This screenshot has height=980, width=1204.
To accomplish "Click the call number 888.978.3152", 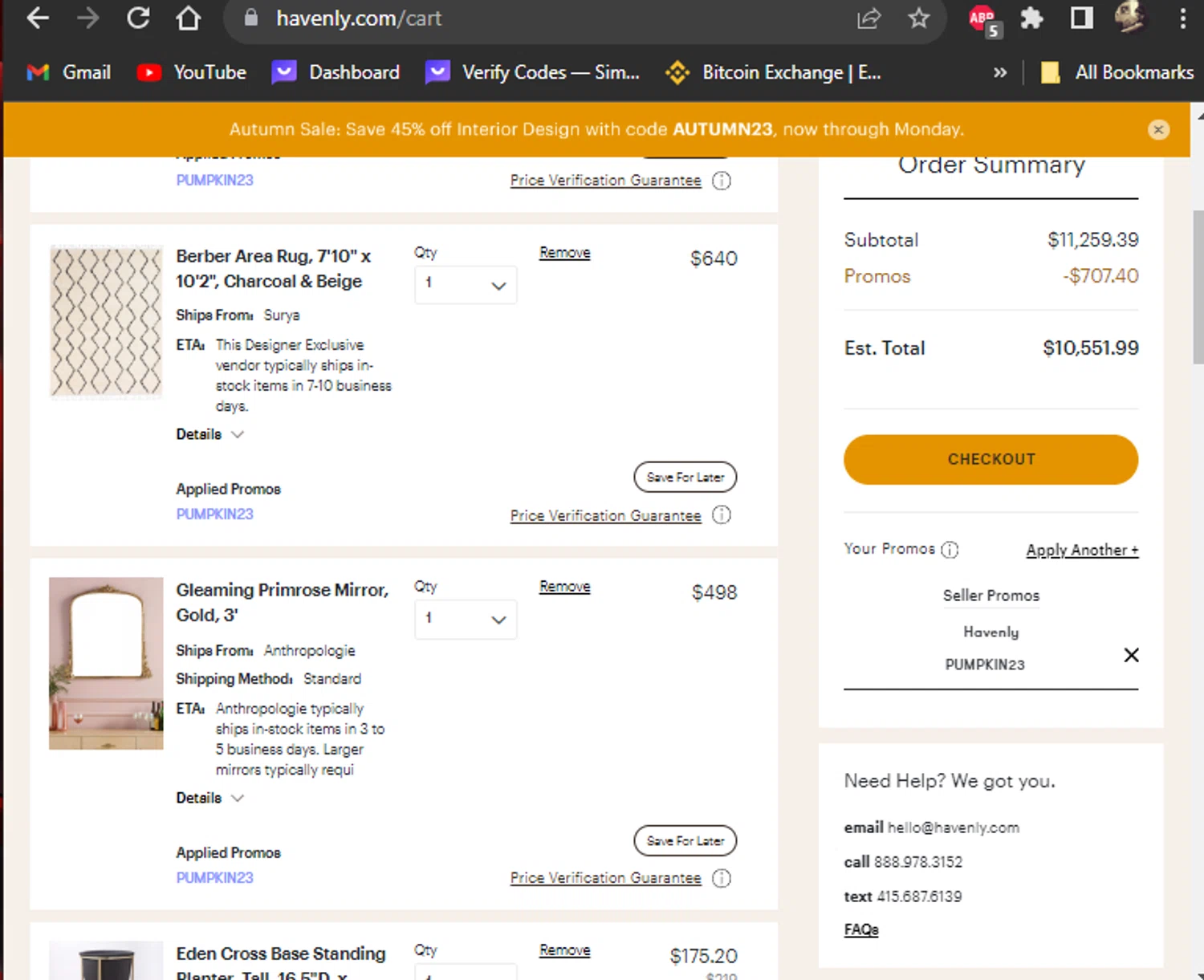I will click(917, 862).
